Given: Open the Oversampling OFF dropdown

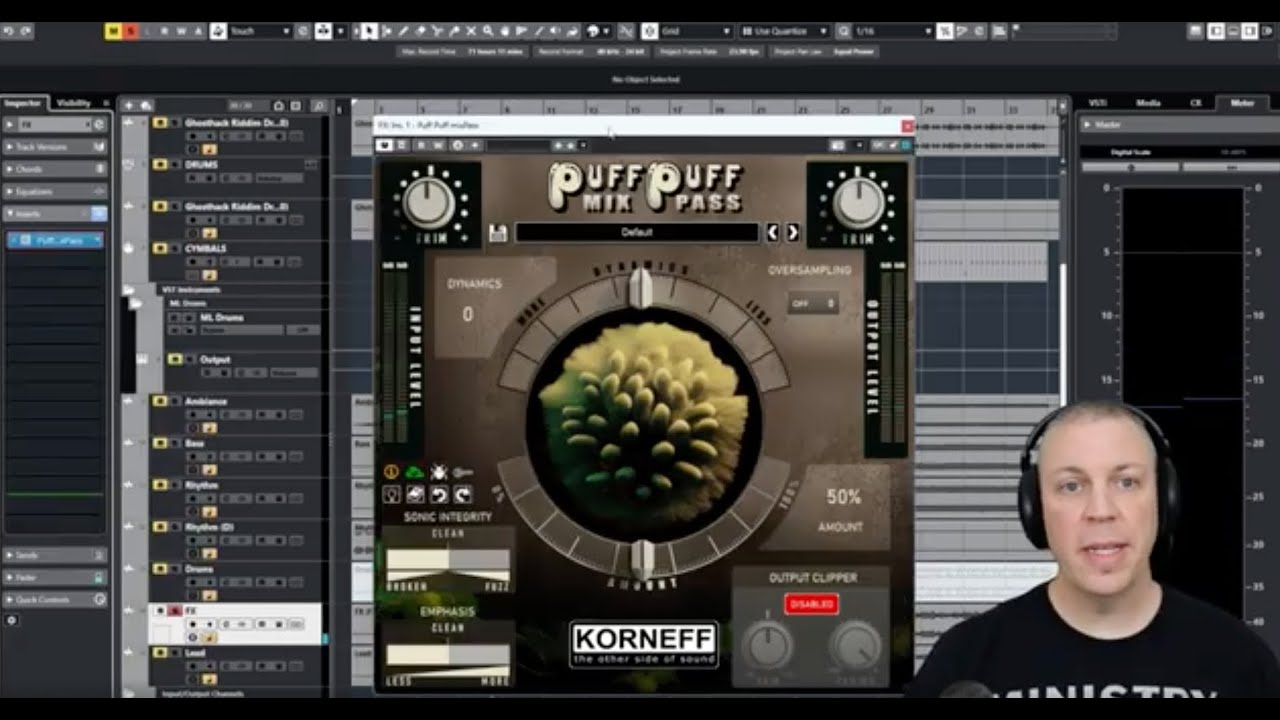Looking at the screenshot, I should coord(812,303).
